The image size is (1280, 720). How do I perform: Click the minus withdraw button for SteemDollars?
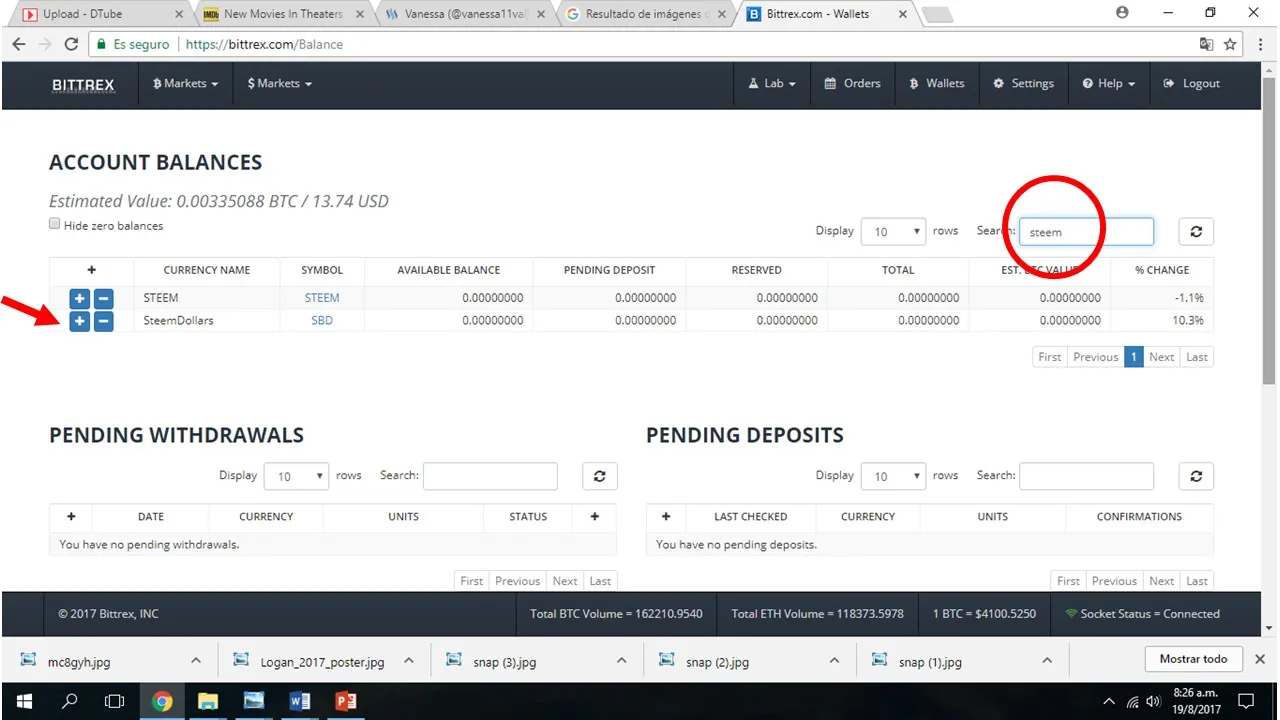[x=103, y=321]
